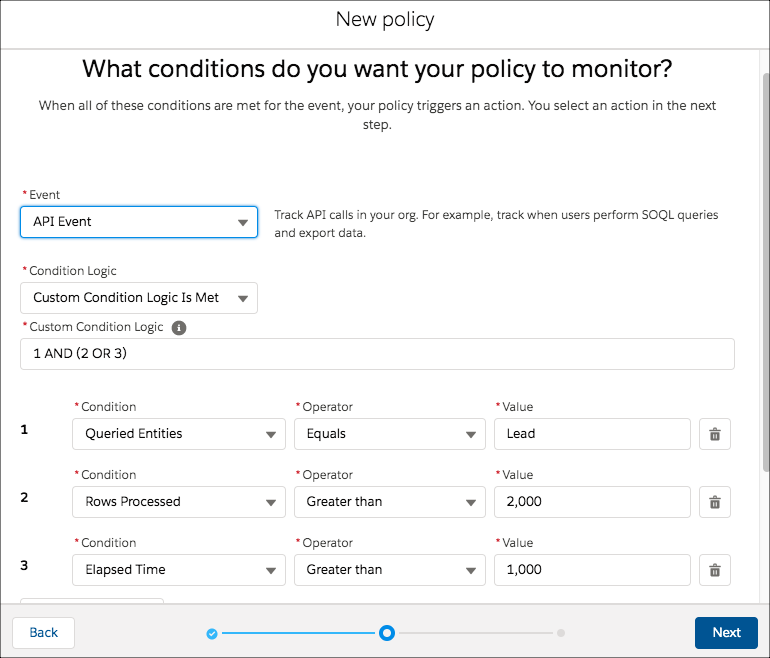This screenshot has width=770, height=658.
Task: Remove condition 3 Elapsed Time via trash icon
Action: pyautogui.click(x=715, y=570)
